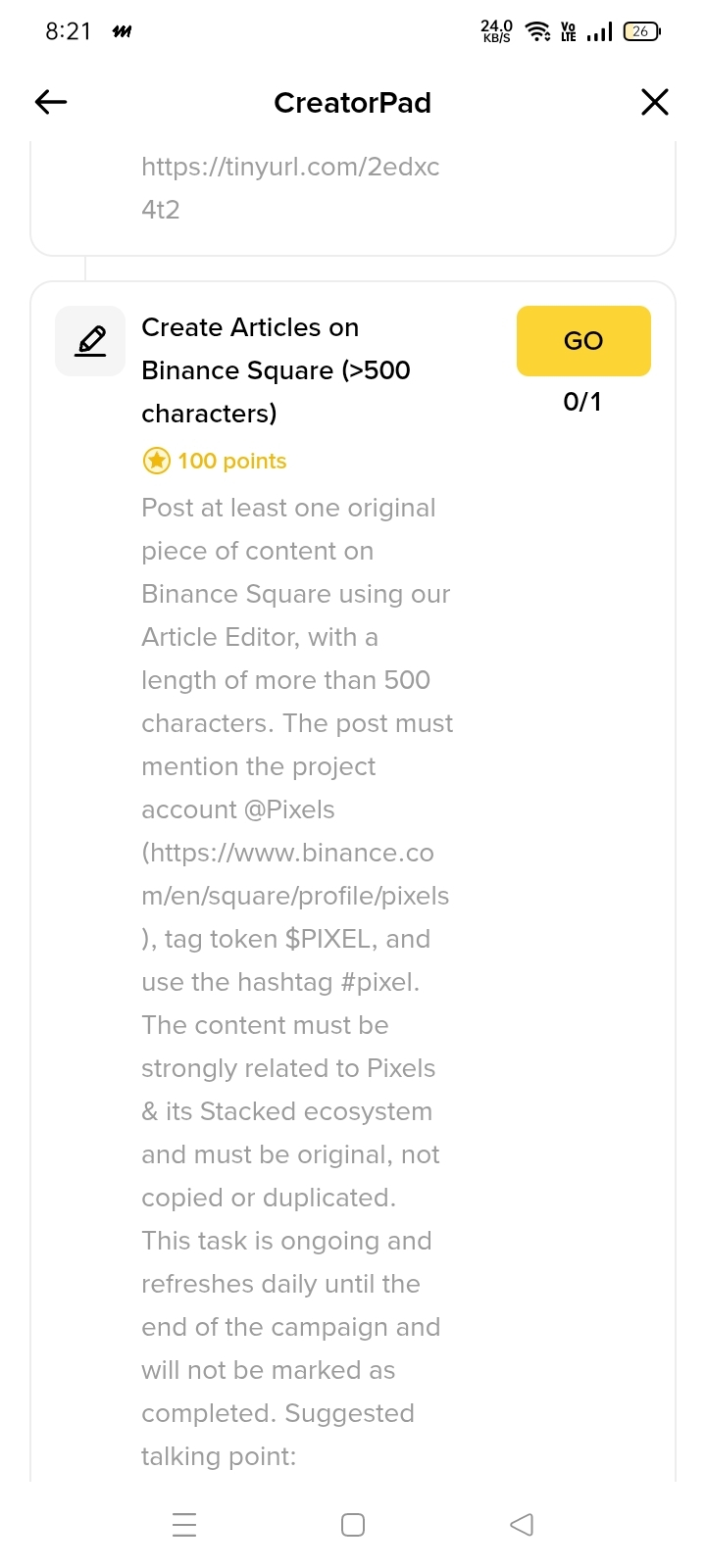Tap the "Create Articles on Binance Square" title
Viewport: 706px width, 1568px height.
(x=276, y=370)
